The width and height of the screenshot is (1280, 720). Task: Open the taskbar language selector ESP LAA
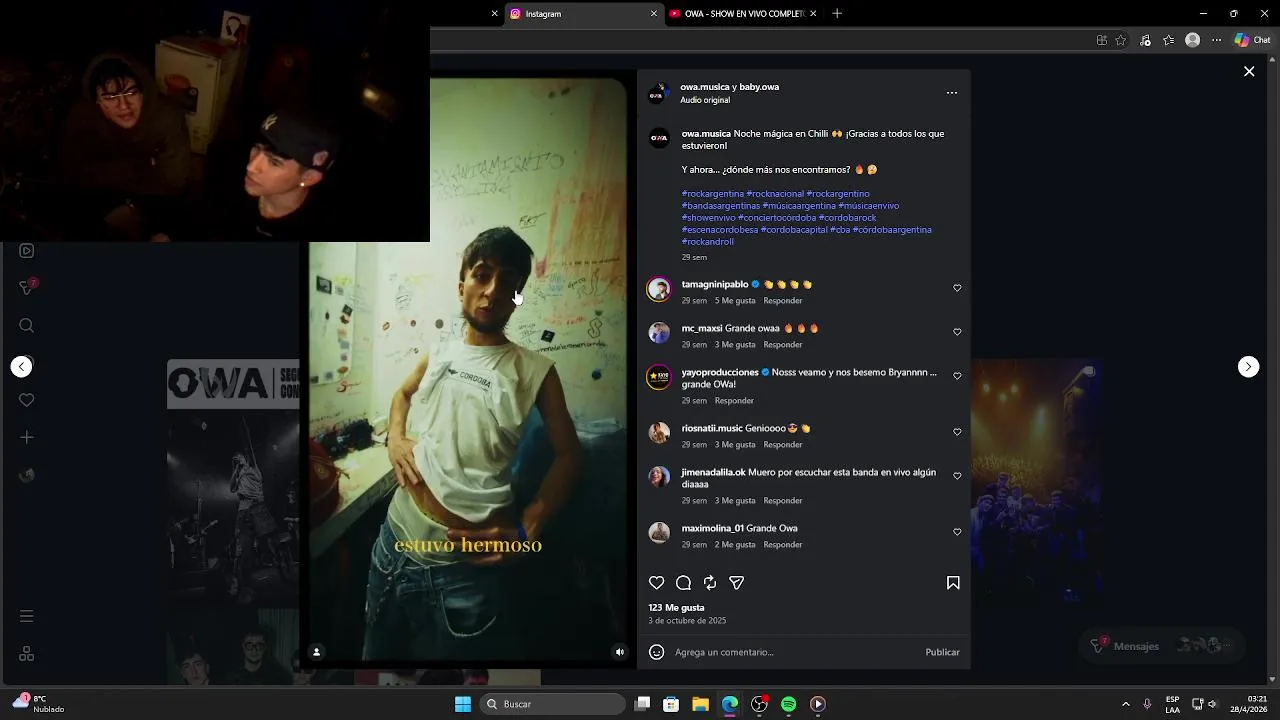(x=1172, y=704)
